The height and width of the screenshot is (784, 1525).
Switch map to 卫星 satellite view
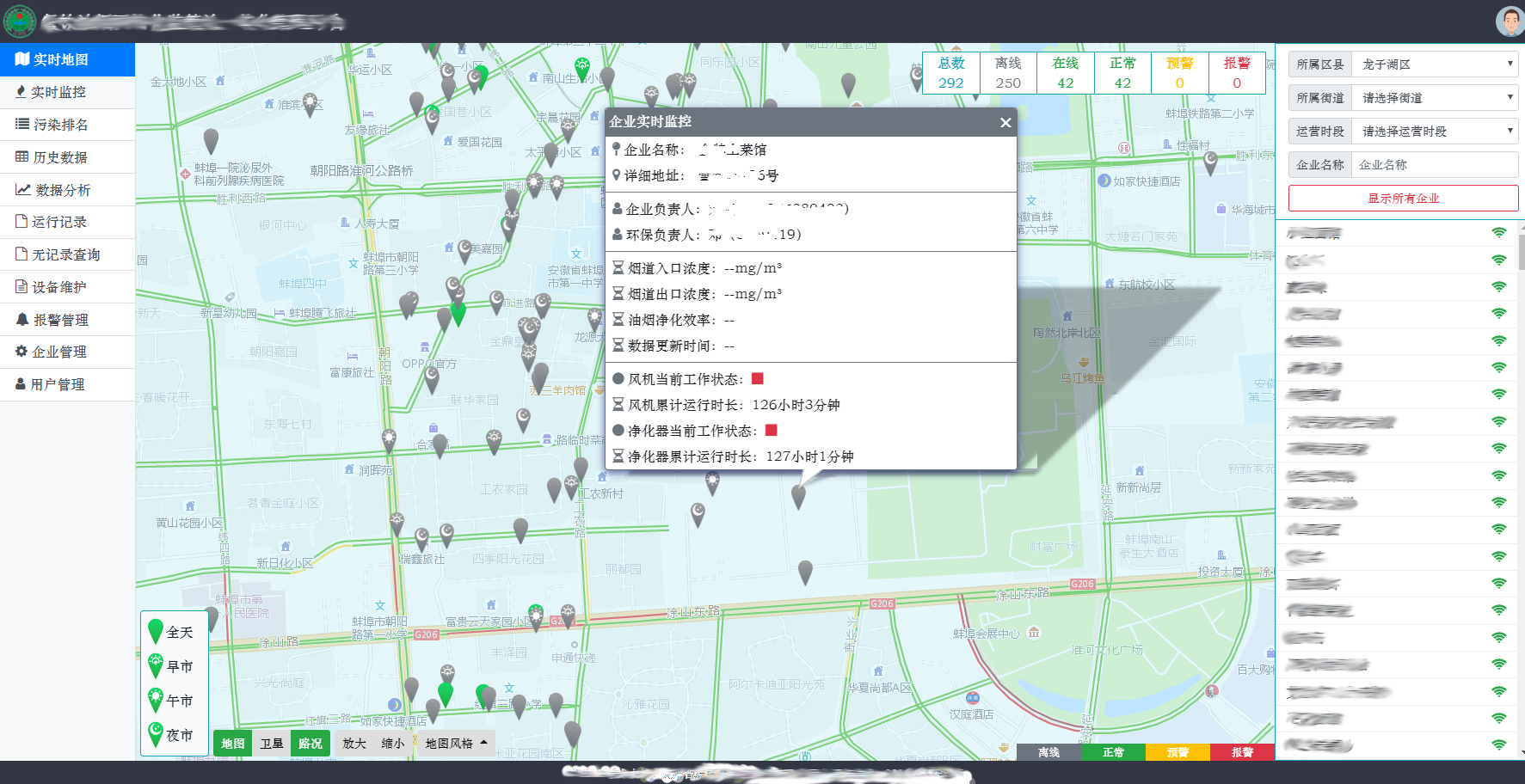(x=271, y=744)
